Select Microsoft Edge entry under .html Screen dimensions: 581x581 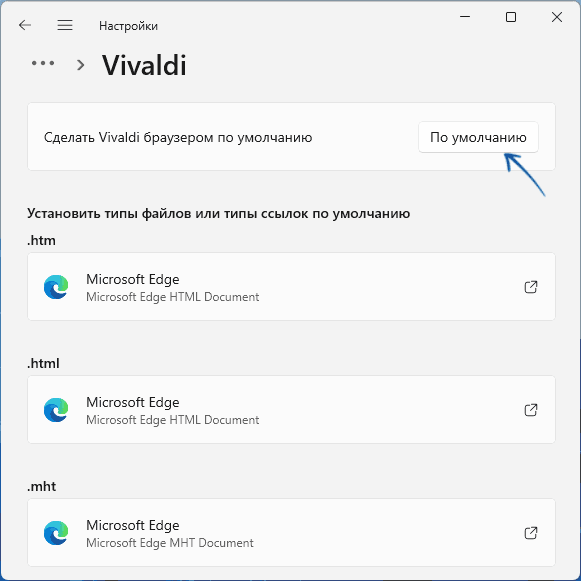(291, 410)
